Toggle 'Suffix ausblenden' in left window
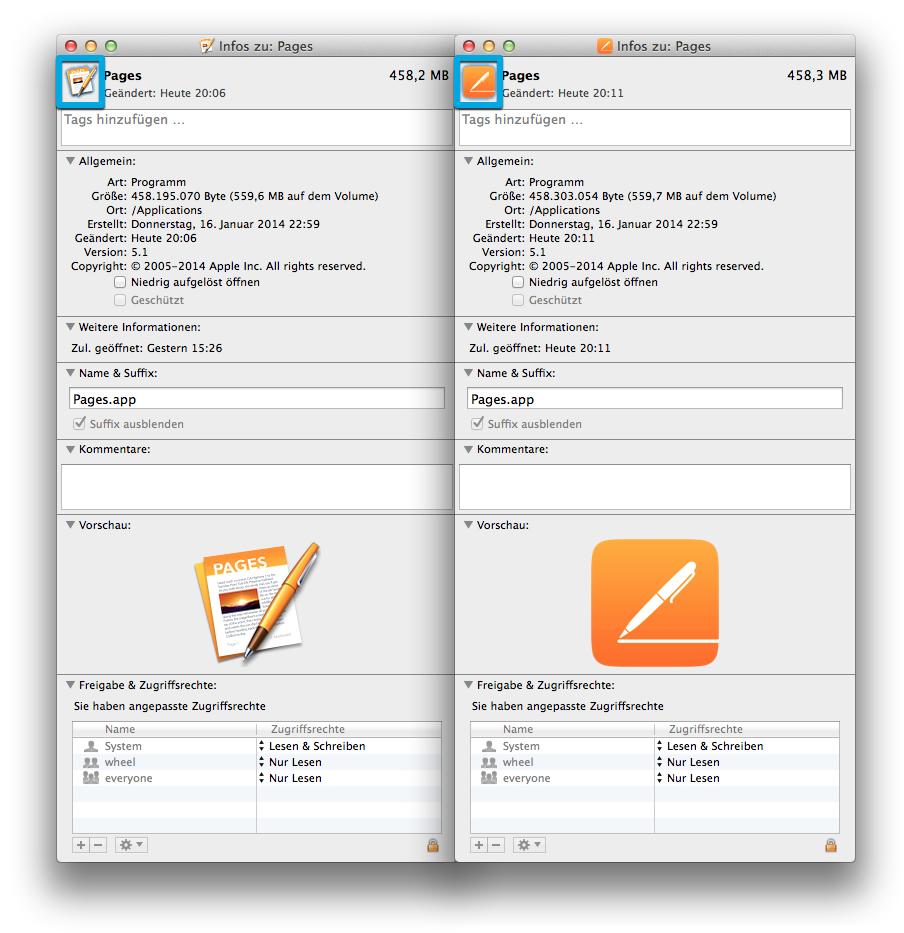The height and width of the screenshot is (933, 904). [79, 424]
